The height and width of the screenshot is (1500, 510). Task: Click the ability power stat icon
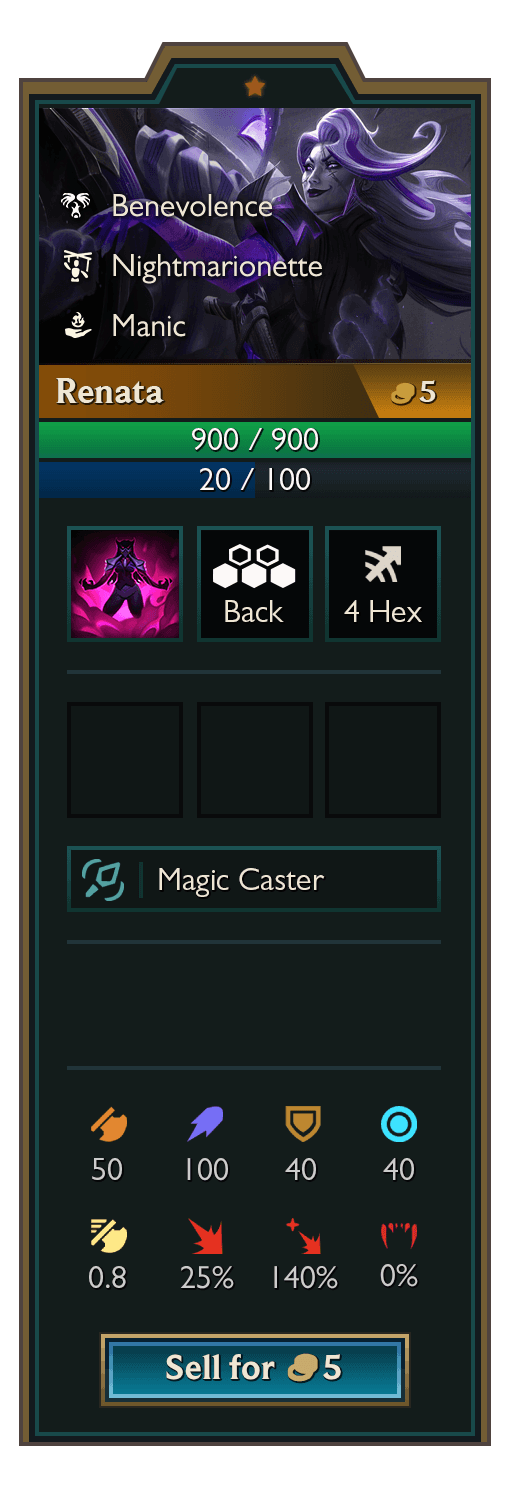point(206,1126)
